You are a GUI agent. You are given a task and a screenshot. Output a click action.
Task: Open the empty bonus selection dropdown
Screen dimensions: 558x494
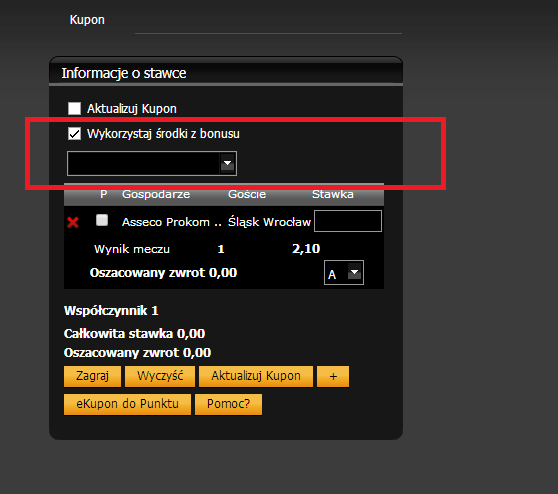152,163
